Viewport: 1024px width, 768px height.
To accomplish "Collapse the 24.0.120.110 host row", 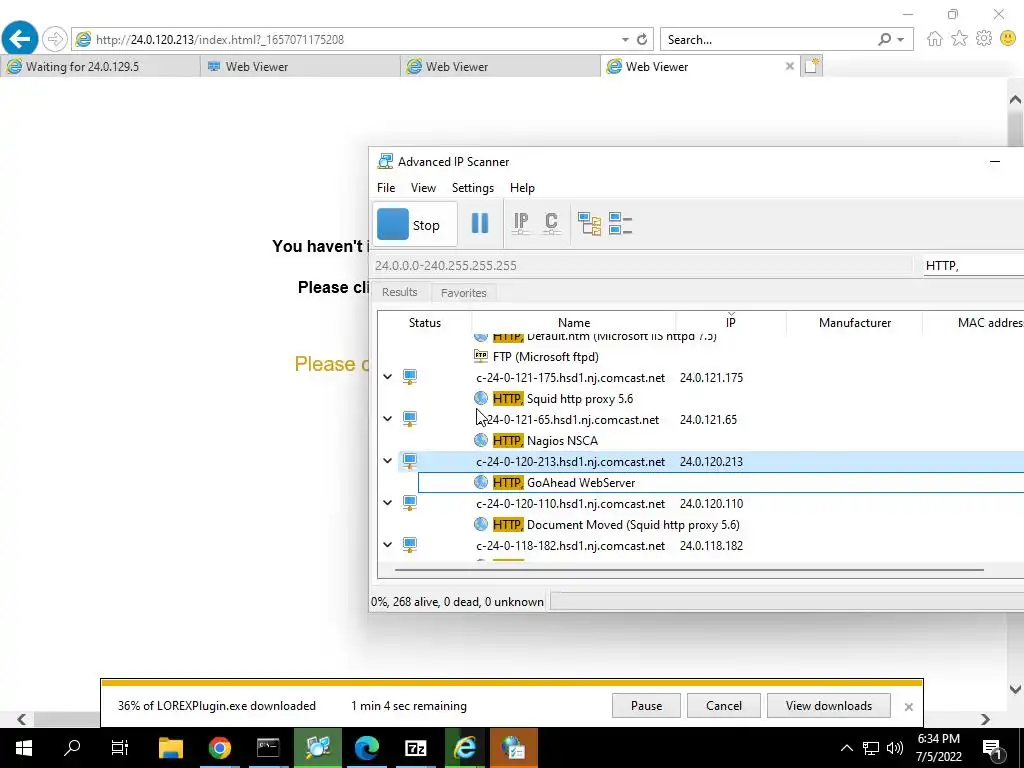I will tap(387, 503).
